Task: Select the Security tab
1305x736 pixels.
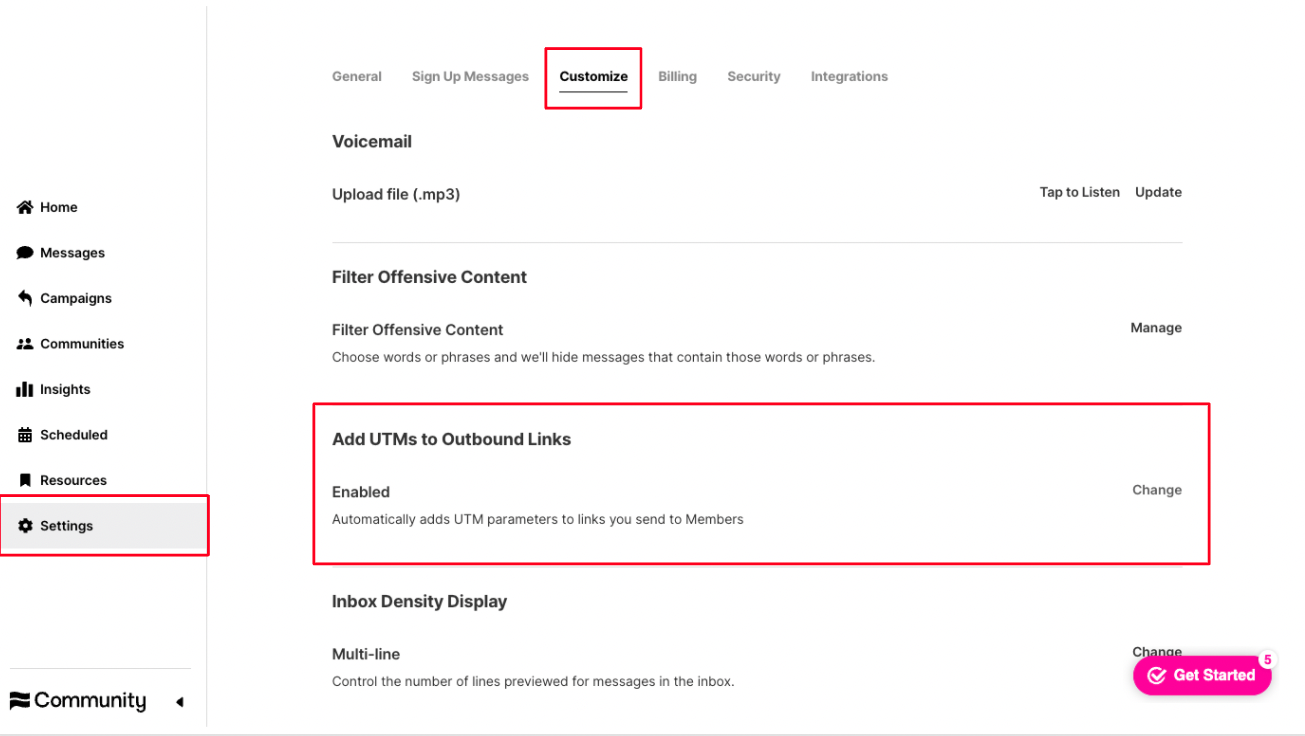Action: coord(754,76)
